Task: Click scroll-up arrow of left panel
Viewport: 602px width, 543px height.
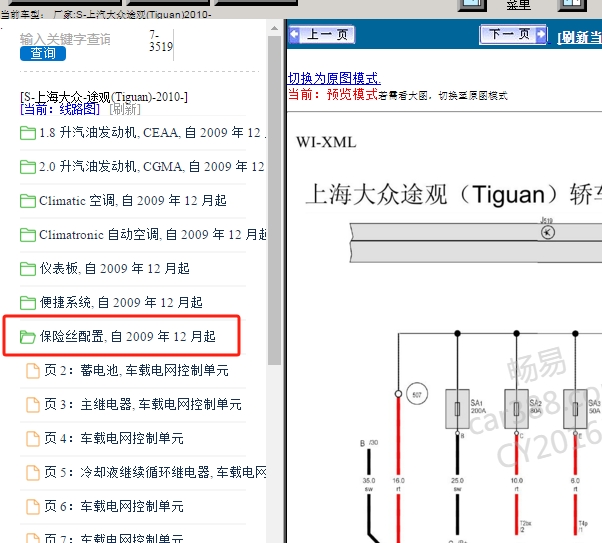Action: point(275,28)
